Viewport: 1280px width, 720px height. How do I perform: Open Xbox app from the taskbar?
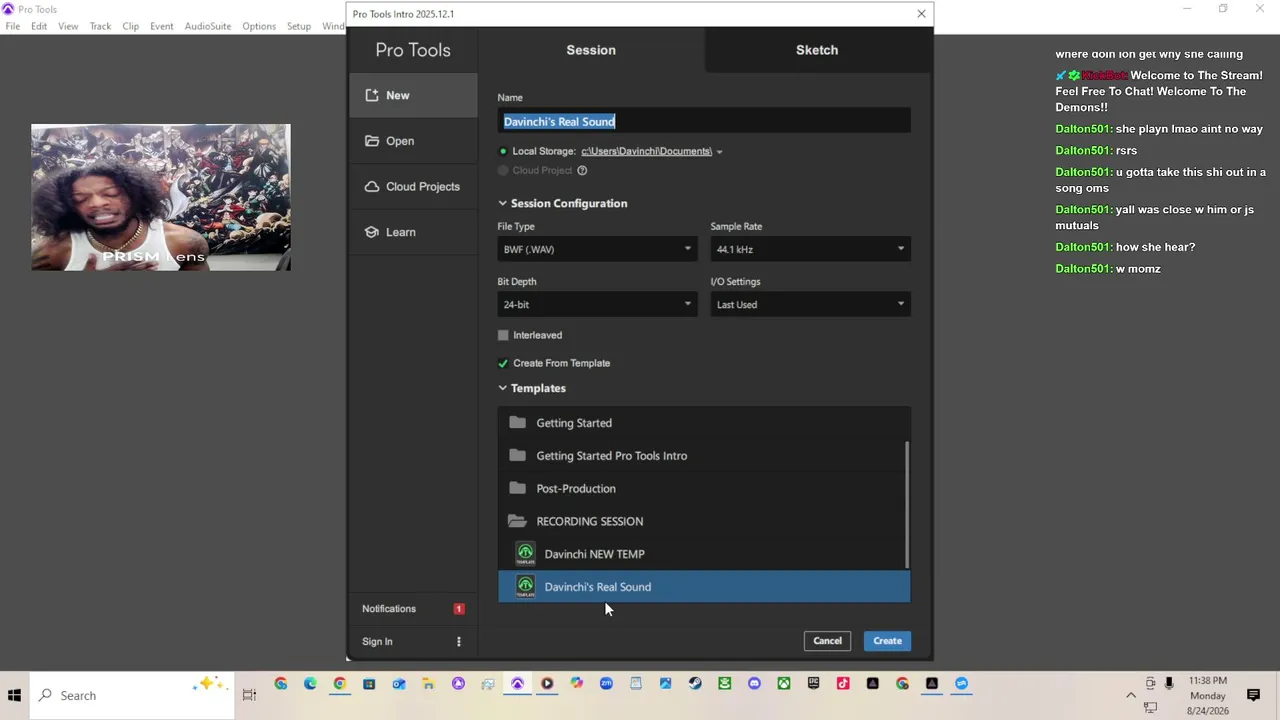pos(784,684)
